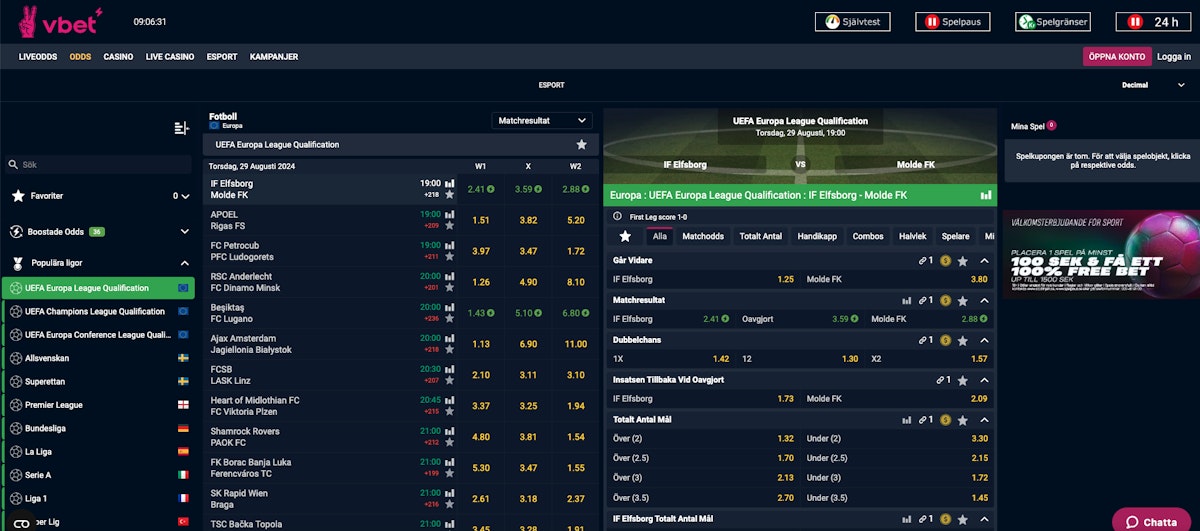Switch to the Handikapp tab
Viewport: 1200px width, 531px height.
[816, 237]
